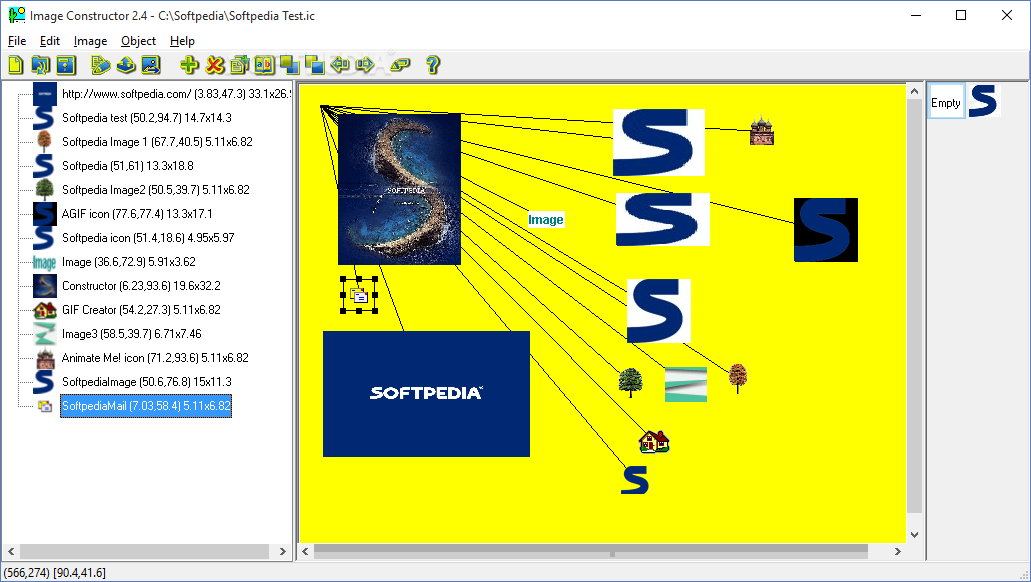Open the Edit menu

pyautogui.click(x=49, y=41)
